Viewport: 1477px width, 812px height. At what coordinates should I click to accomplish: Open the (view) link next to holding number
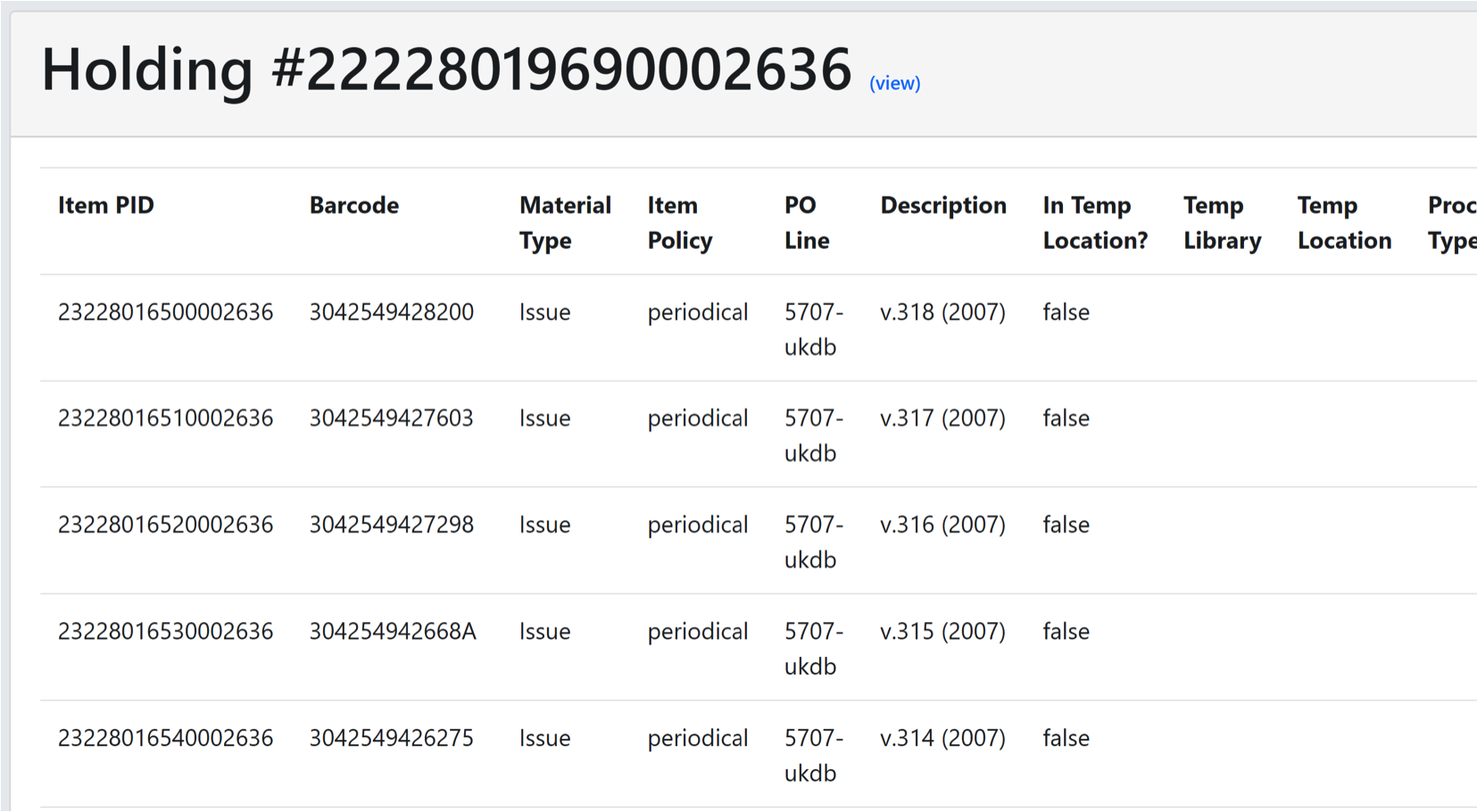893,83
